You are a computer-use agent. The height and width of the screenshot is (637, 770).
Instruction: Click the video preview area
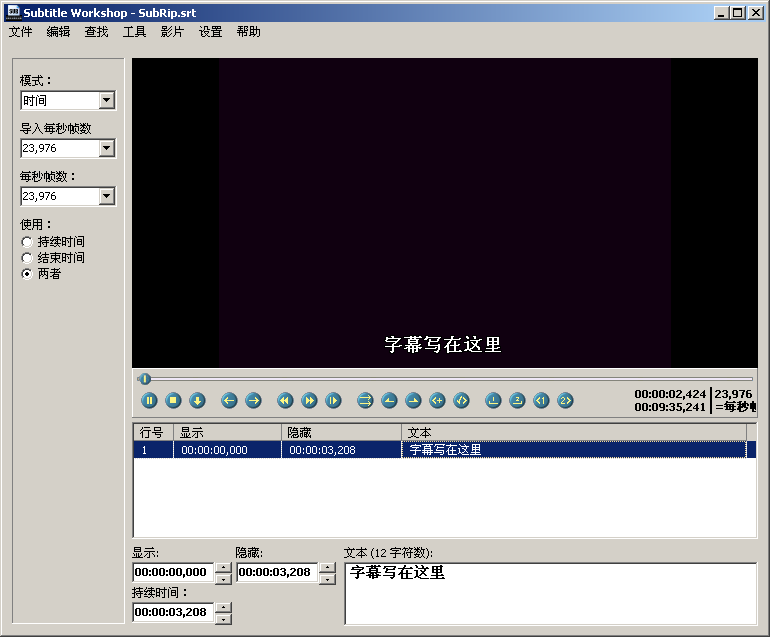coord(444,213)
